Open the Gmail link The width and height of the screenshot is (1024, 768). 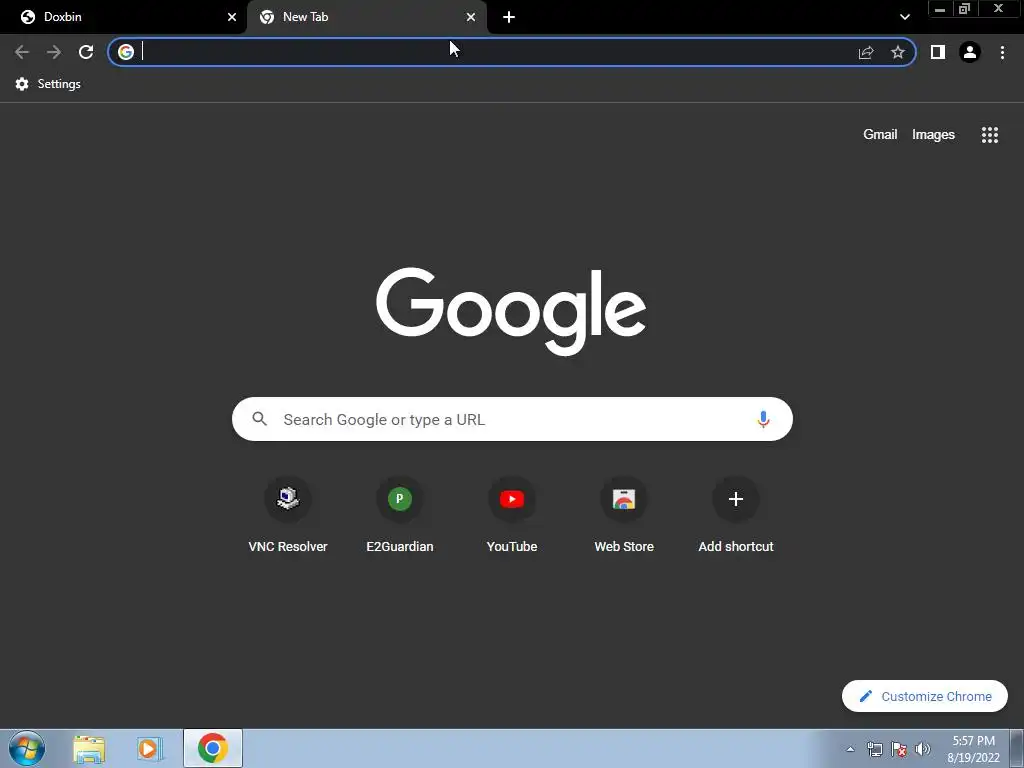tap(880, 135)
